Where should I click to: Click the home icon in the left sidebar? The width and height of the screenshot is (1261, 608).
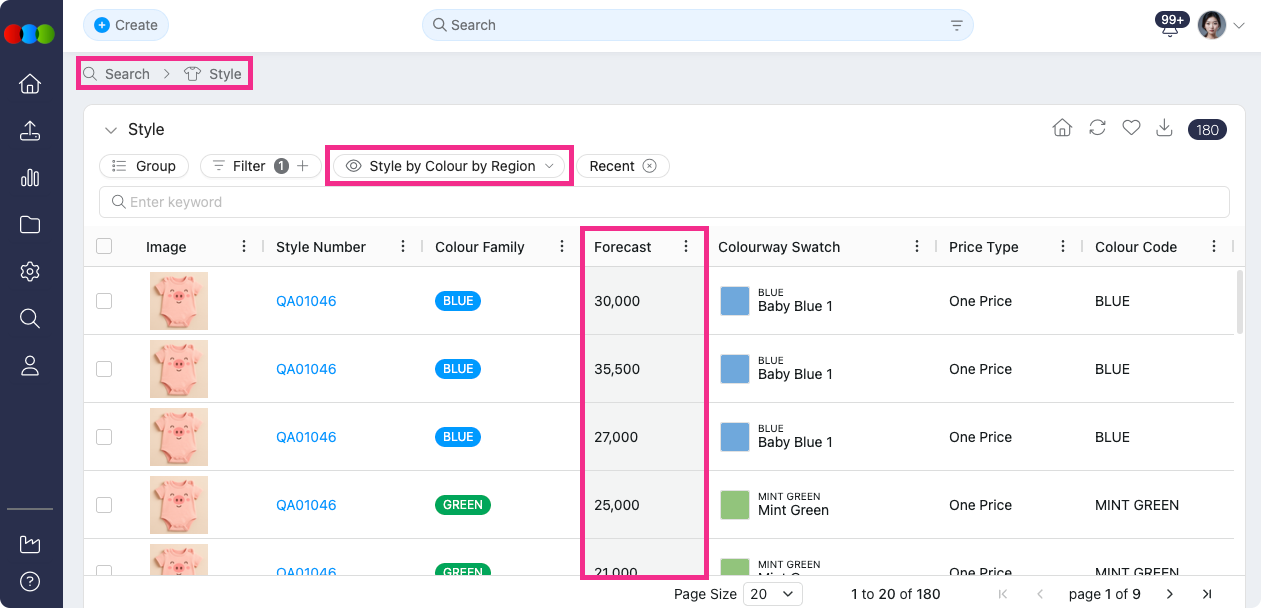click(30, 84)
